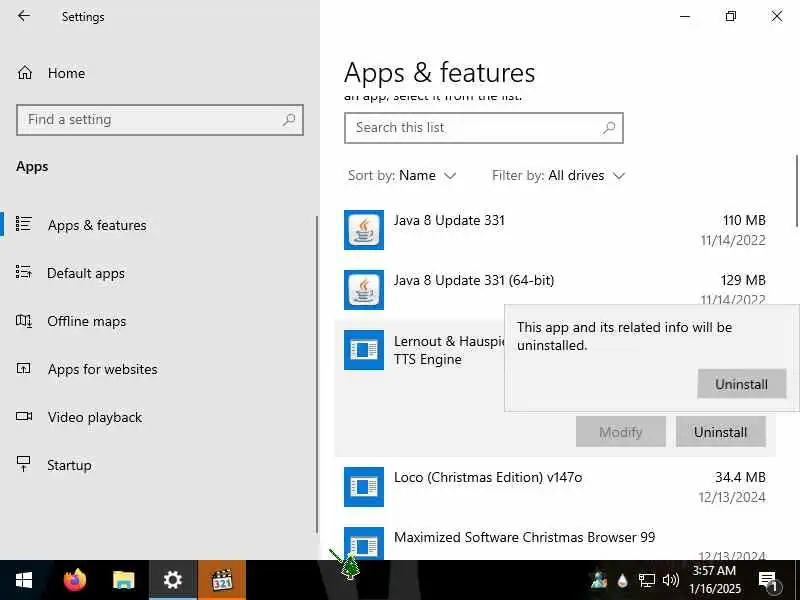Click the Home house icon

click(x=24, y=73)
